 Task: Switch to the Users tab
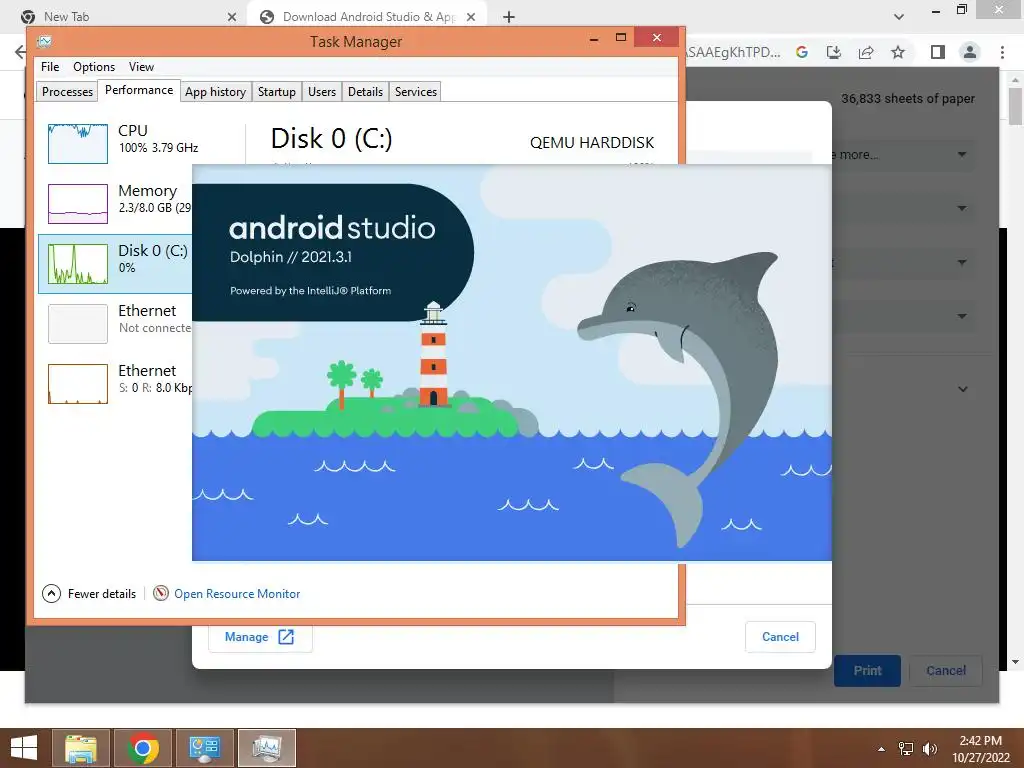pos(322,91)
